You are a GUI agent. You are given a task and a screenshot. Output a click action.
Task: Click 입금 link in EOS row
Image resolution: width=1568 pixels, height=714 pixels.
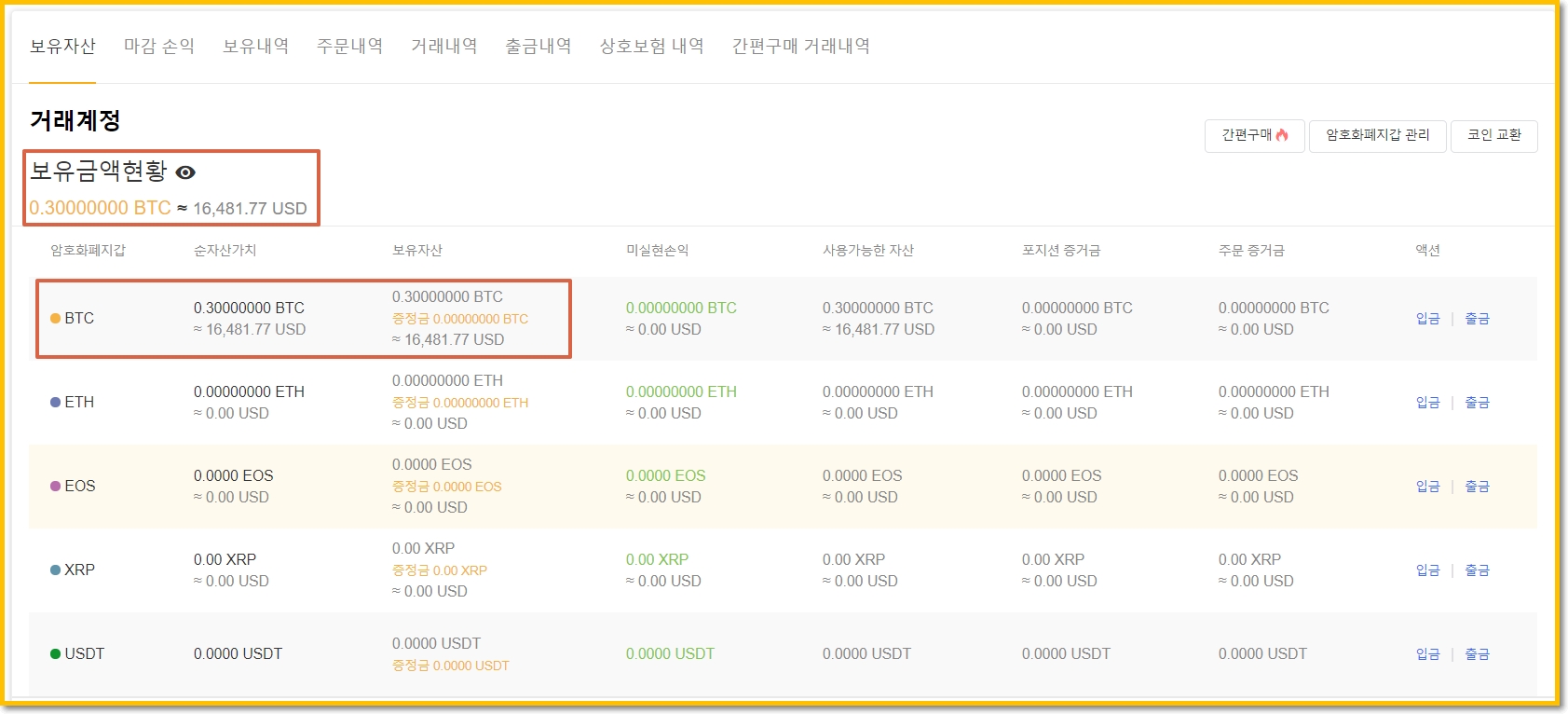(1427, 487)
